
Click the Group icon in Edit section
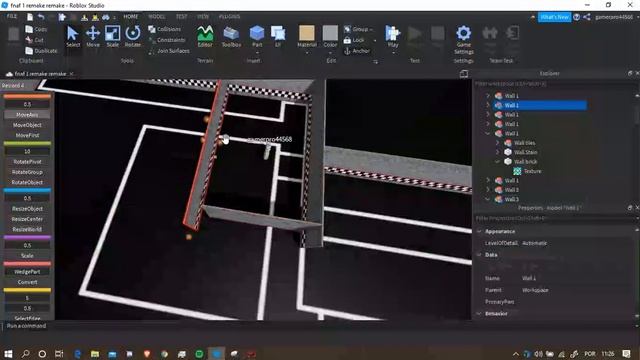coord(347,29)
